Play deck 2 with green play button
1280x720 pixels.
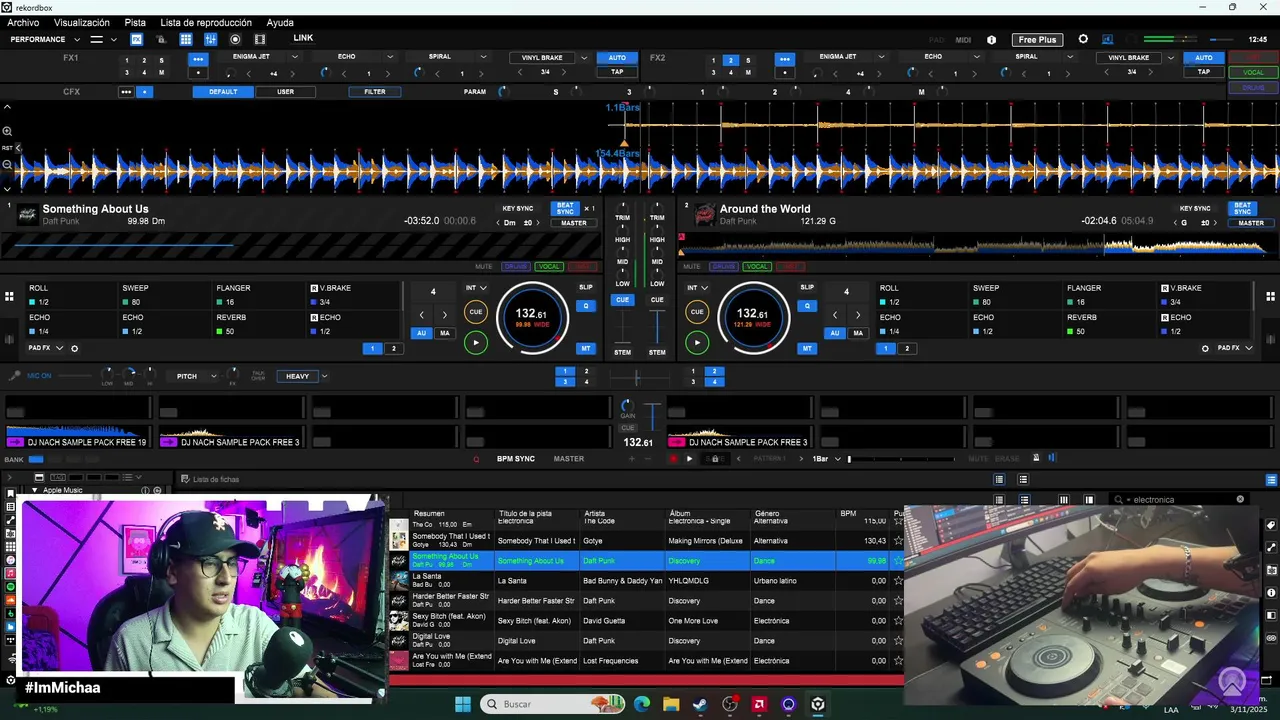pos(697,343)
